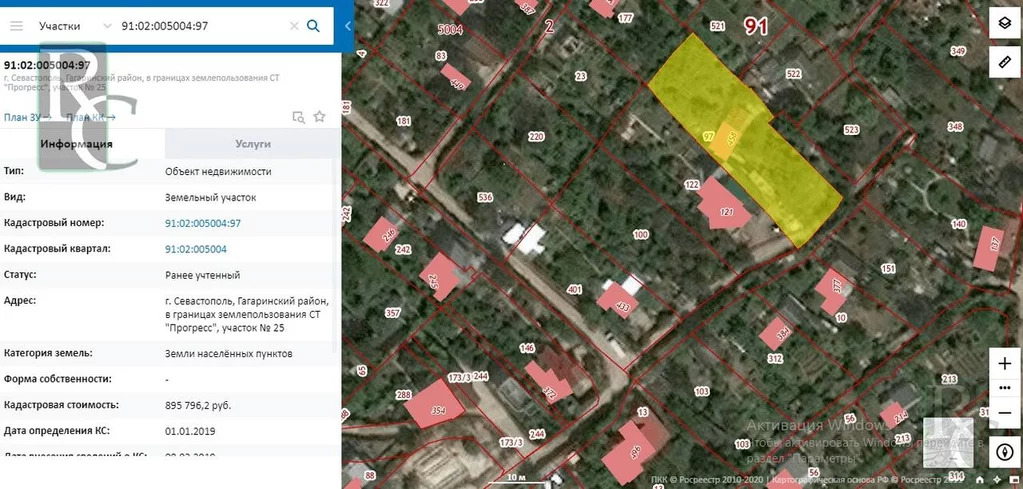Click the parcel labeled 100 on map
This screenshot has height=489, width=1023.
coord(641,234)
